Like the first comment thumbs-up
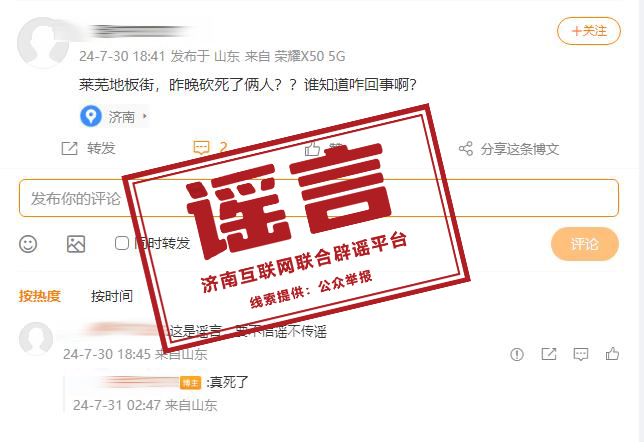Image resolution: width=644 pixels, height=442 pixels. tap(612, 353)
